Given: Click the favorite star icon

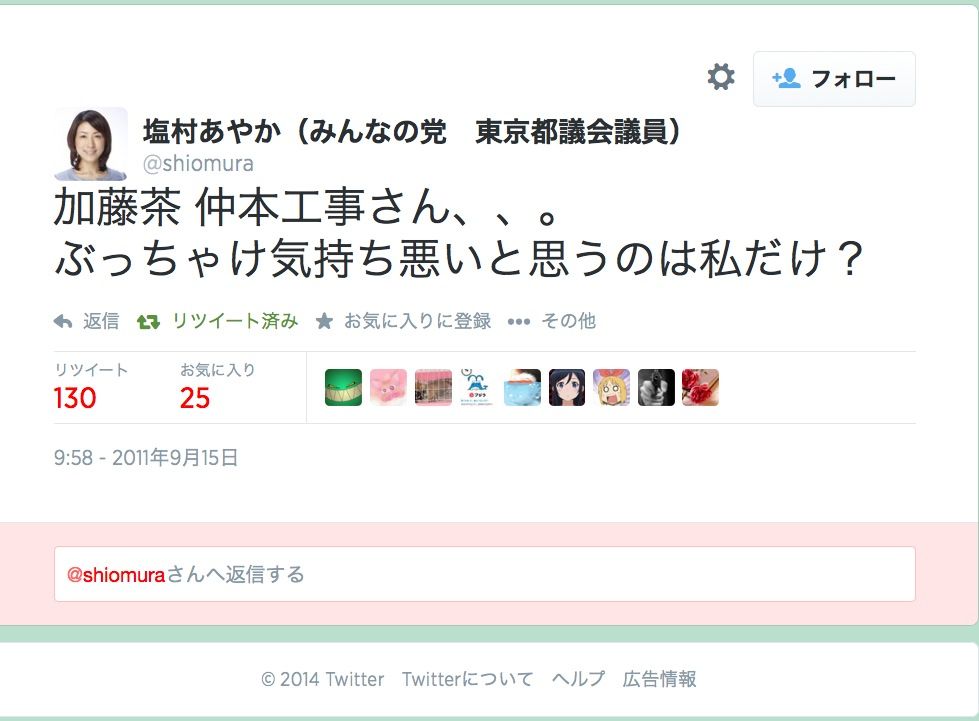Looking at the screenshot, I should tap(324, 321).
